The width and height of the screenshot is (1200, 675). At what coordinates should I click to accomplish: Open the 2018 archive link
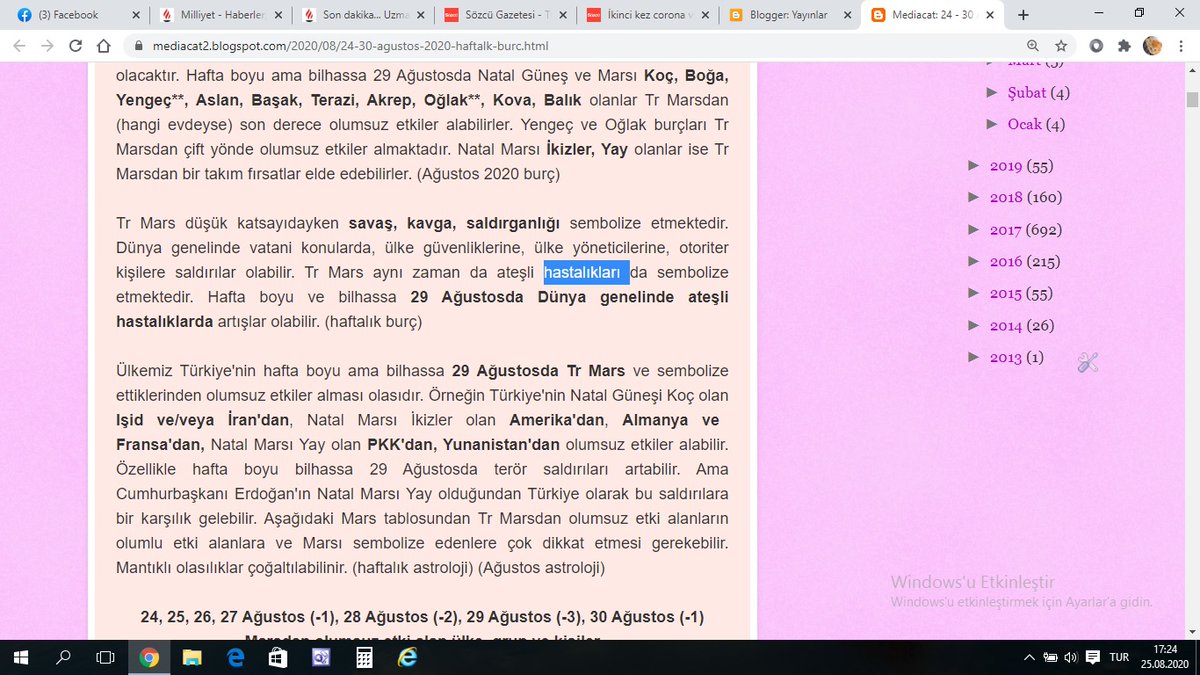pyautogui.click(x=1006, y=198)
